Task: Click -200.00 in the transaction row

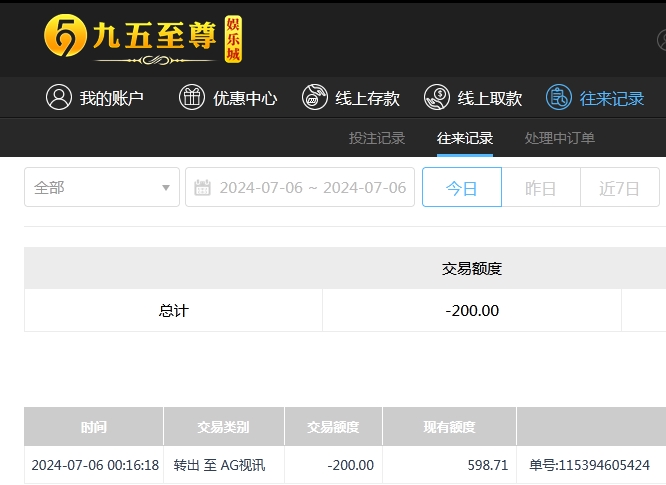Action: point(350,465)
